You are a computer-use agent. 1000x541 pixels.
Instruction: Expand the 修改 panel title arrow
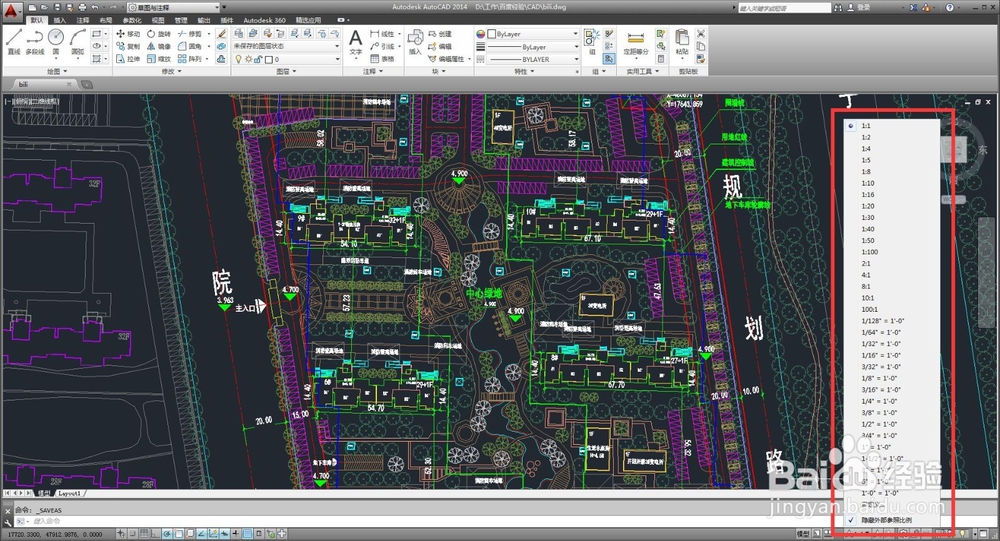(180, 71)
